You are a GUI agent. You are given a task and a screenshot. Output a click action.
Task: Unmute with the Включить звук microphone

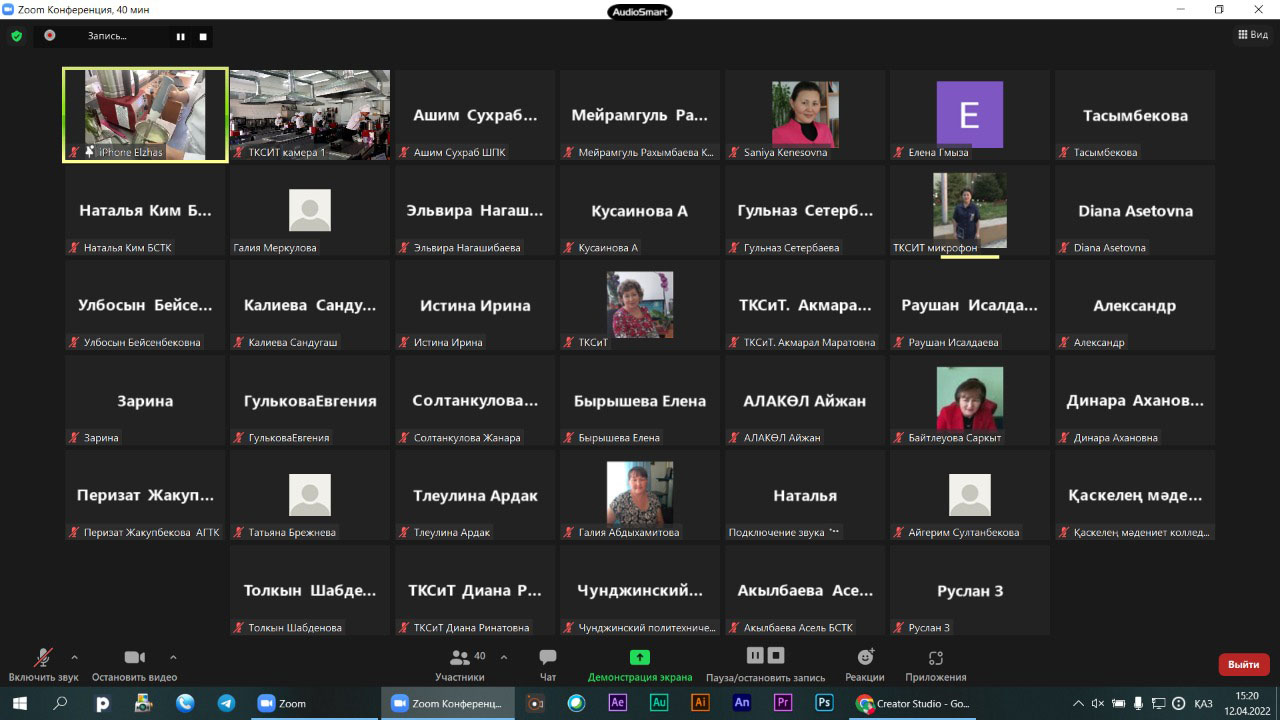(x=43, y=665)
